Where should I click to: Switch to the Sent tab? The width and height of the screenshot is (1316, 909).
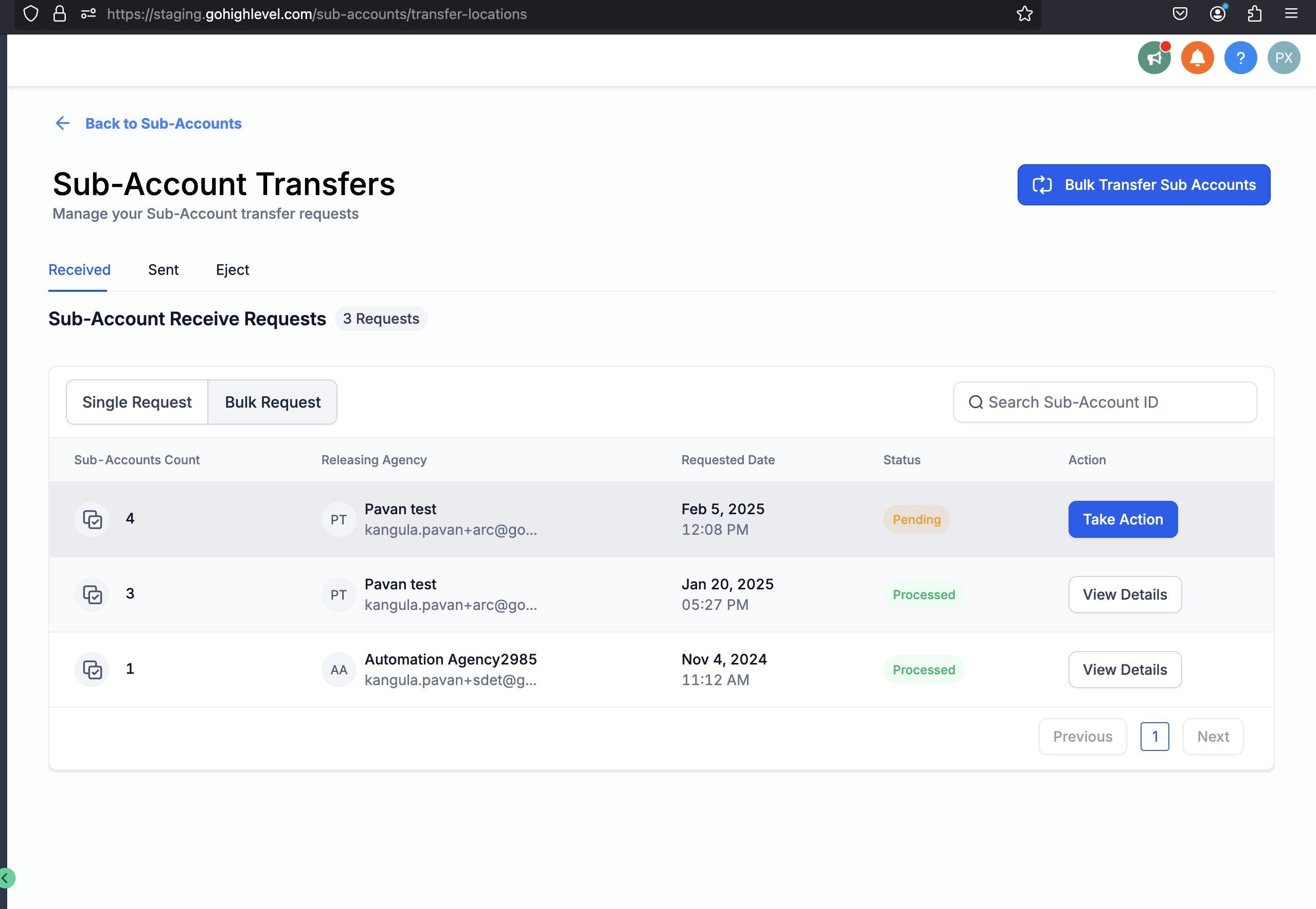click(164, 270)
